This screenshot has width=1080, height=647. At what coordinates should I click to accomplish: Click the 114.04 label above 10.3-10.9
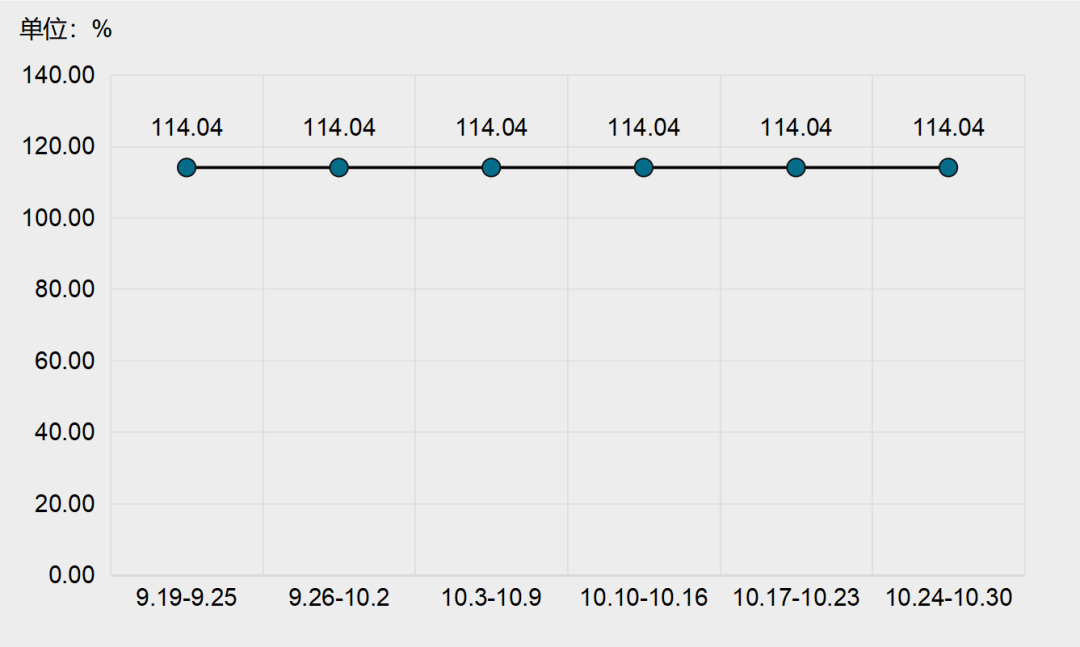click(x=491, y=127)
